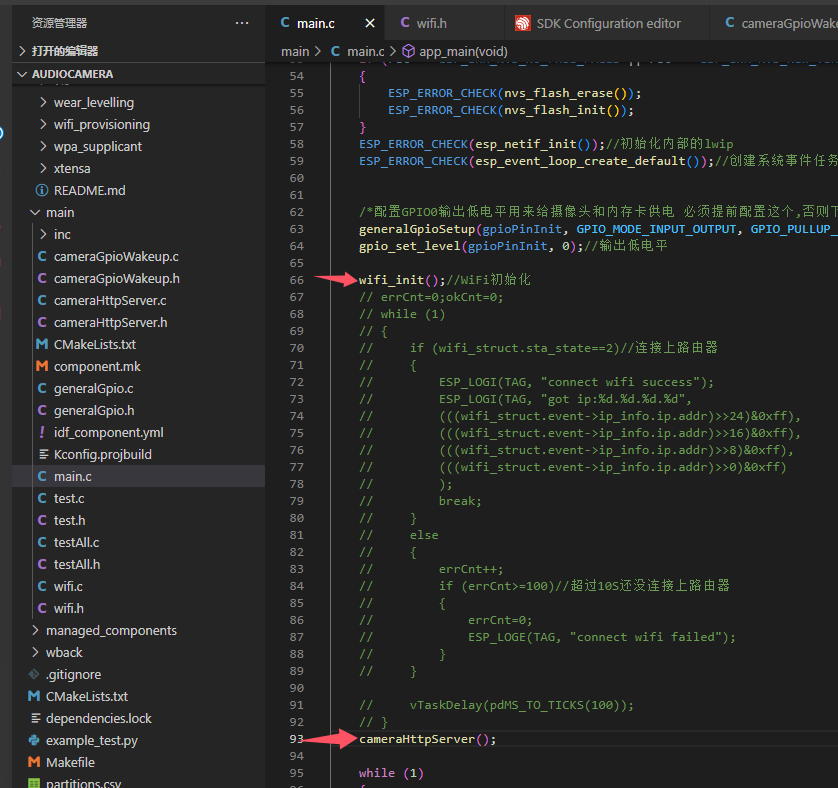Screen dimensions: 838x788
Task: Switch to the wifi.h tab
Action: 432,23
